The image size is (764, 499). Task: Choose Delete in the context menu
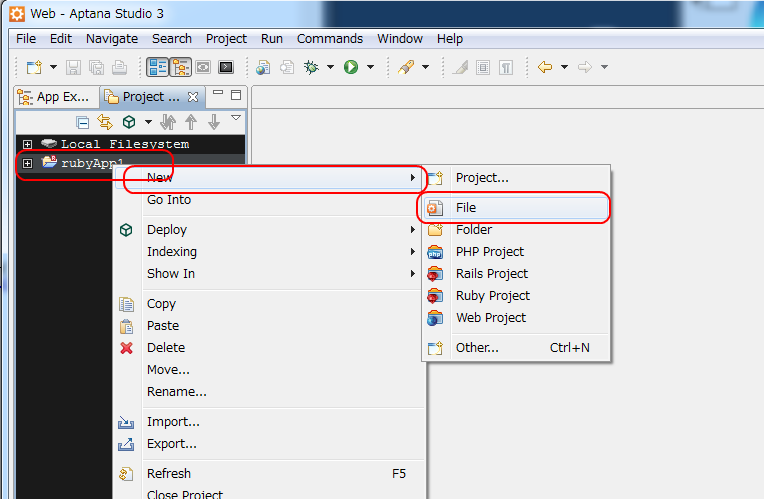coord(267,347)
